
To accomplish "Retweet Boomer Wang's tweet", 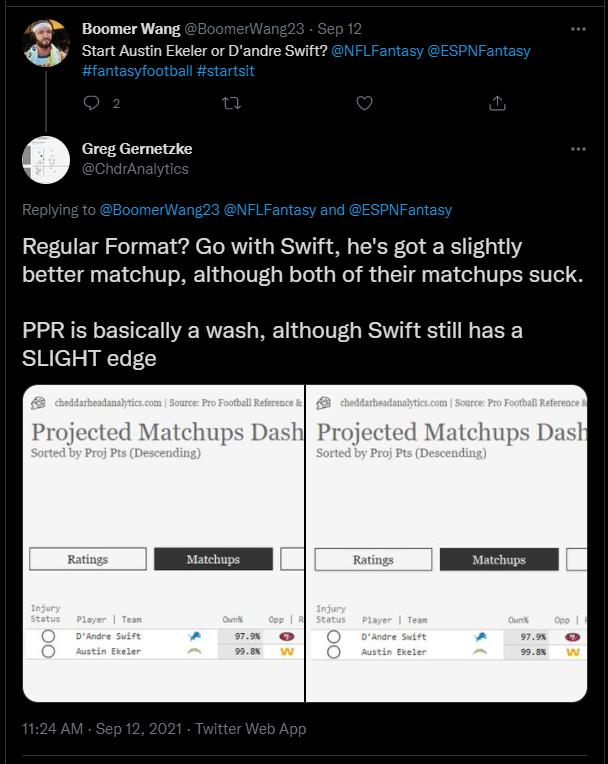I will (231, 103).
